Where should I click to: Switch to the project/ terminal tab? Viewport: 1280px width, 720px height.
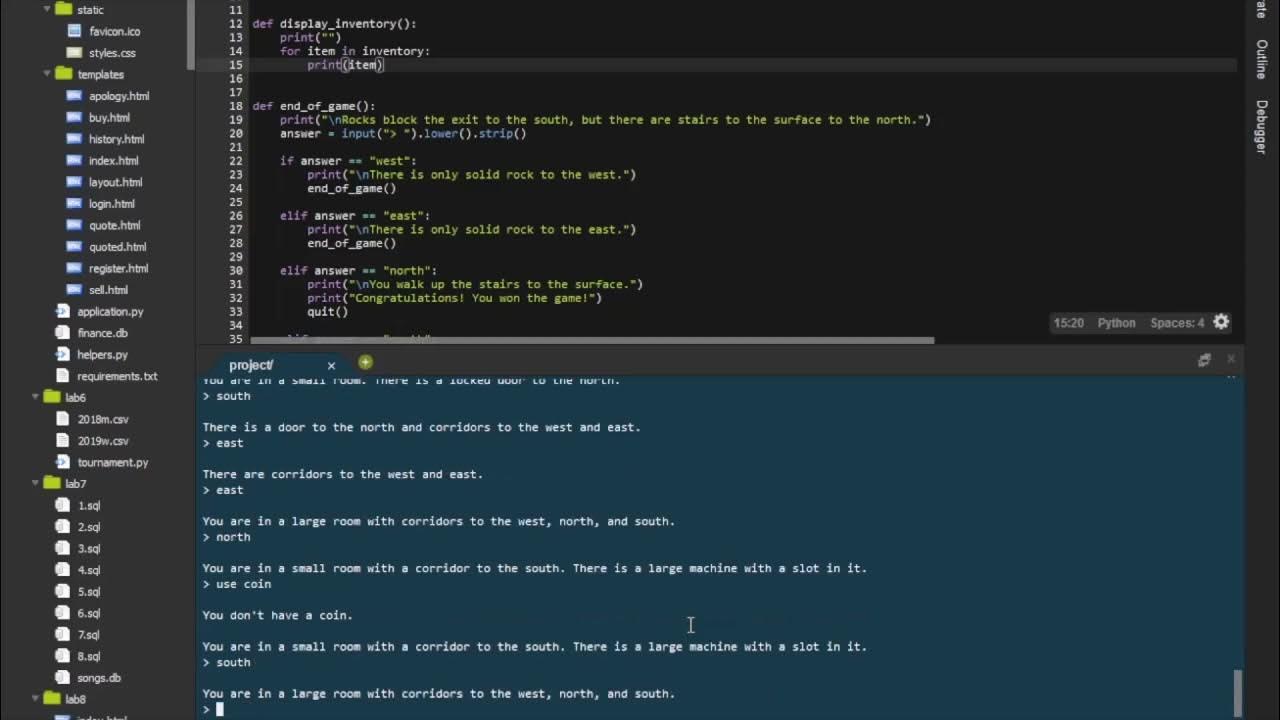tap(251, 365)
